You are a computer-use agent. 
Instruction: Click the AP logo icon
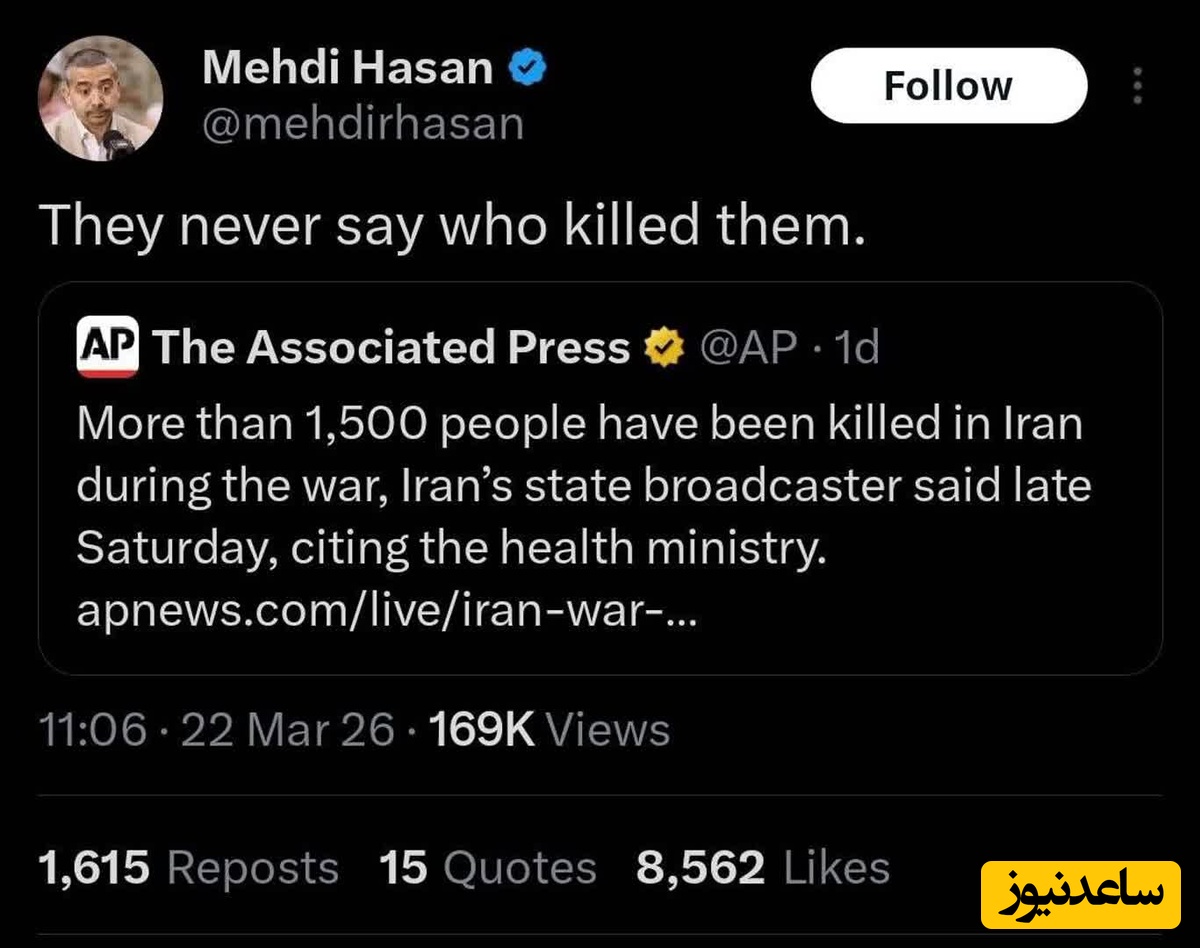click(108, 350)
